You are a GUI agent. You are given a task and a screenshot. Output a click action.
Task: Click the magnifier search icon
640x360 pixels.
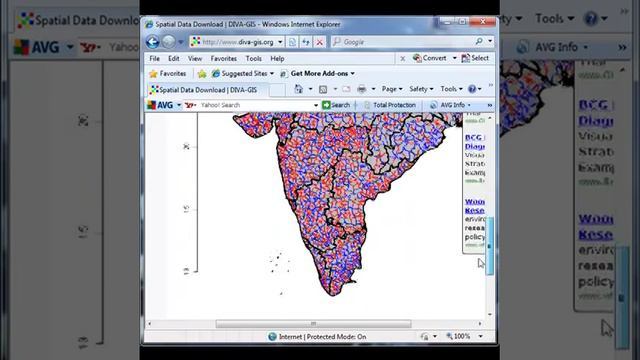pos(479,41)
